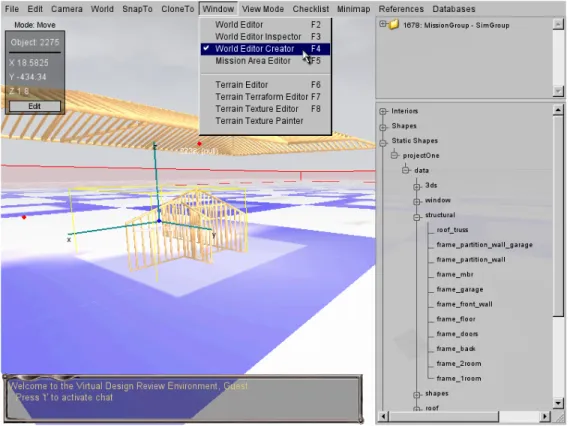Open the Terrain Editor F6 entry
The width and height of the screenshot is (570, 426).
tap(265, 85)
